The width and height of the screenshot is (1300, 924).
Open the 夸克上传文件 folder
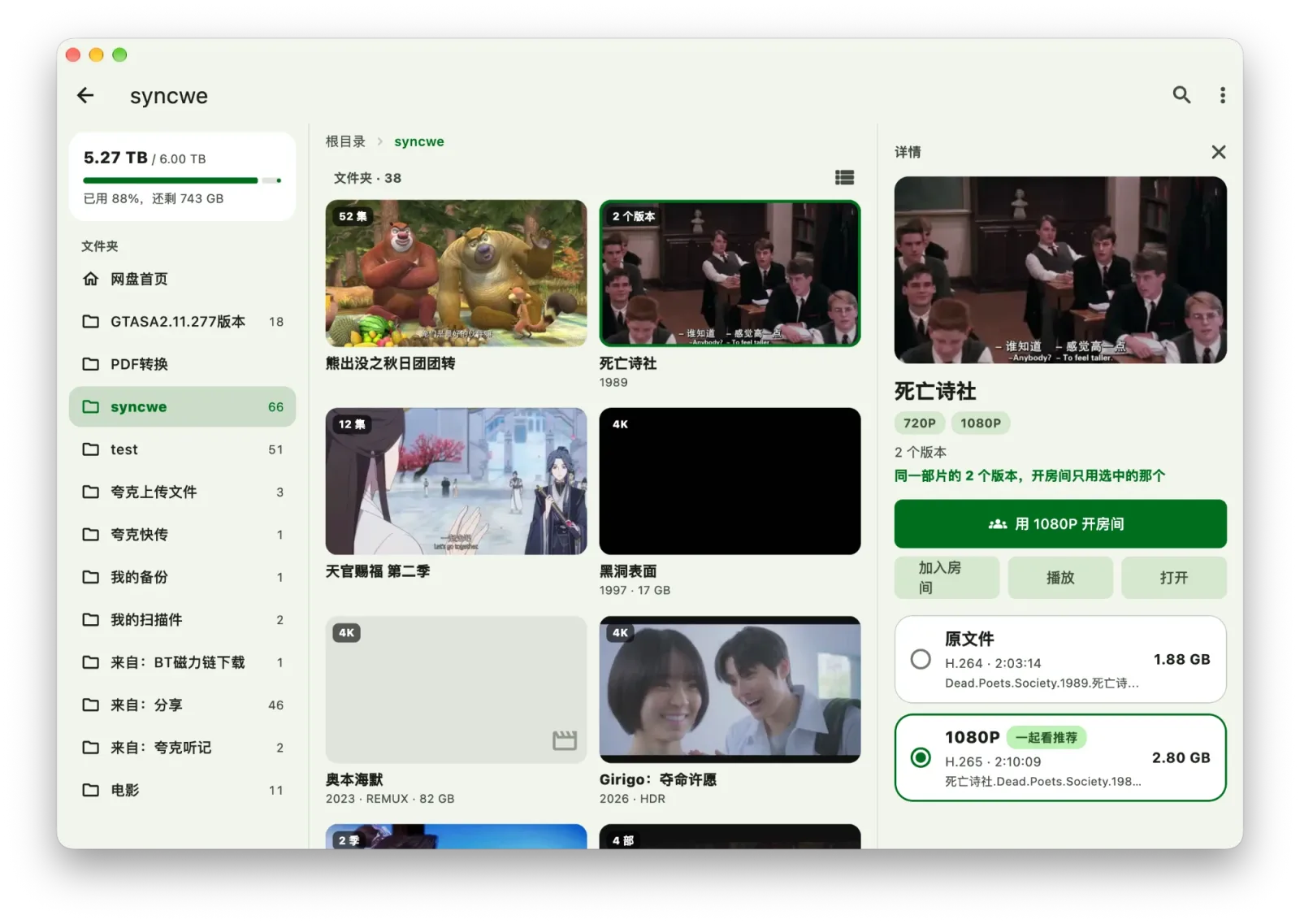tap(182, 492)
